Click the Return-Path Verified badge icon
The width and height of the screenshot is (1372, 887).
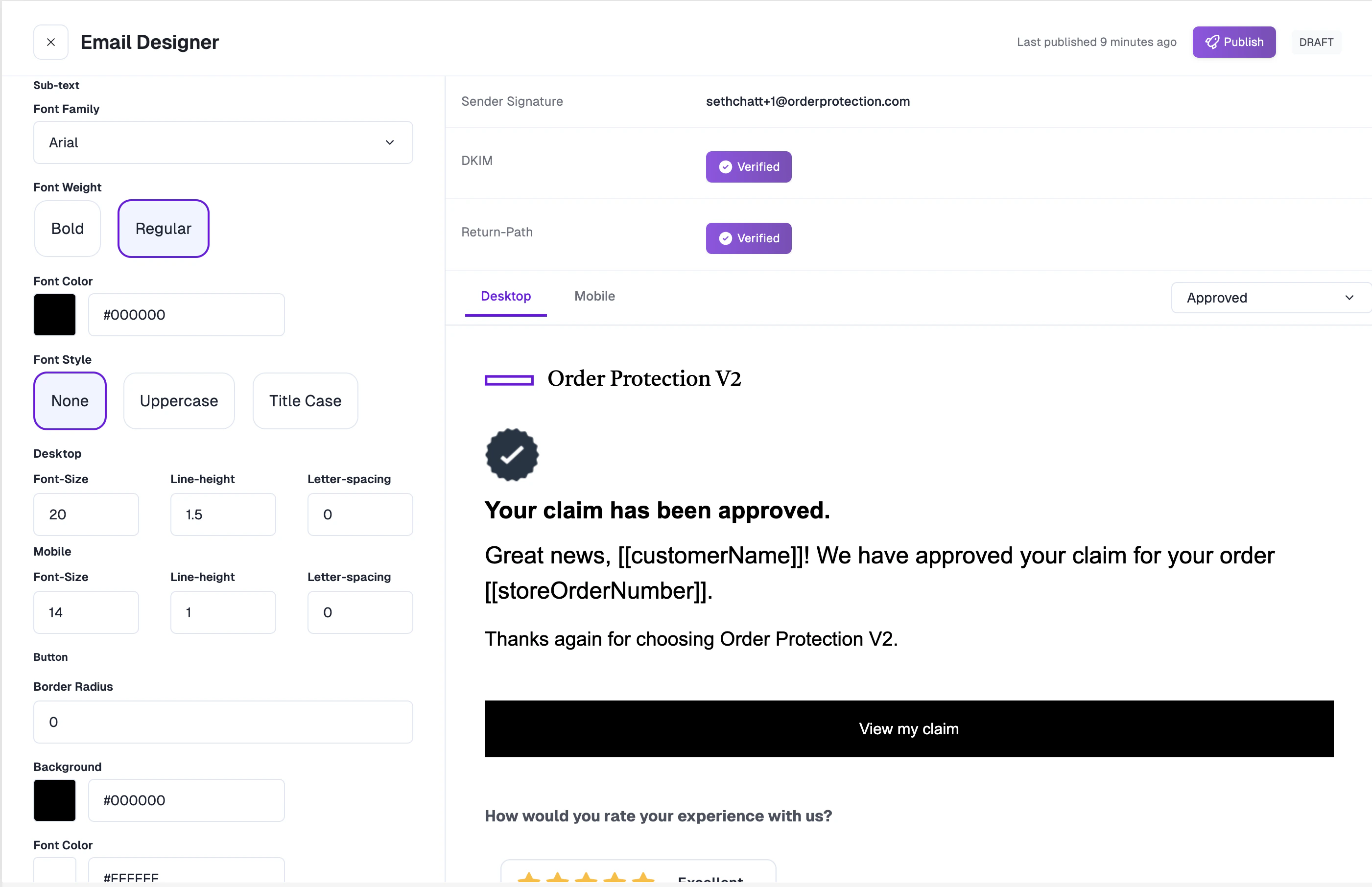click(725, 238)
